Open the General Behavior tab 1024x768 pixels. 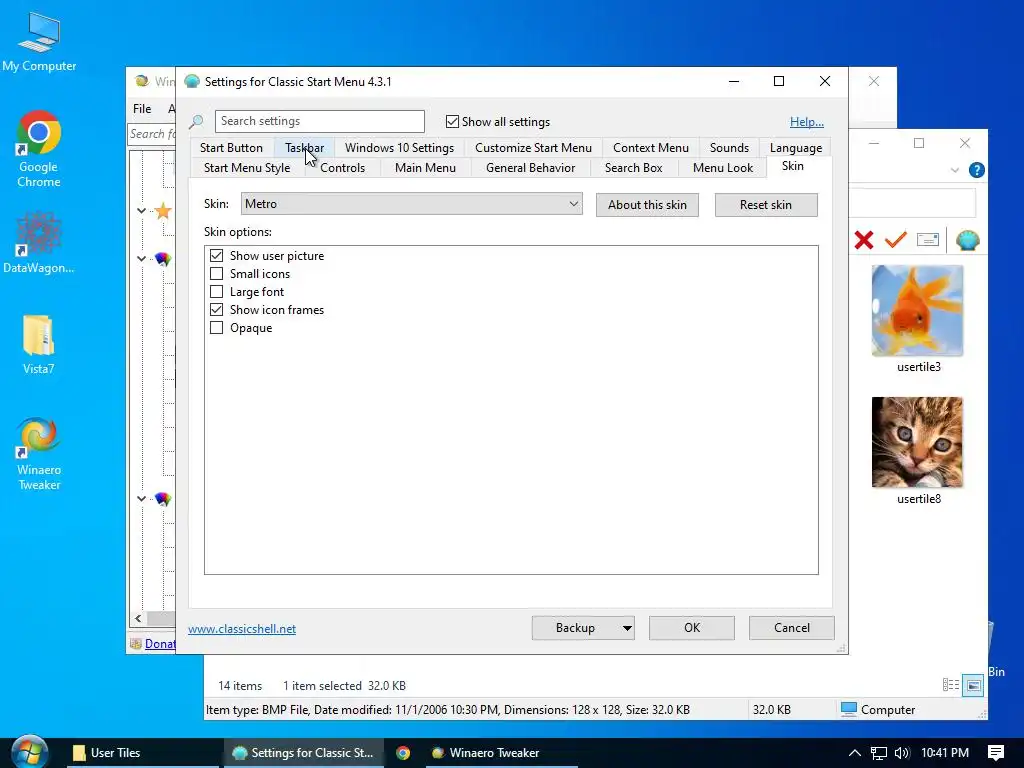click(530, 168)
